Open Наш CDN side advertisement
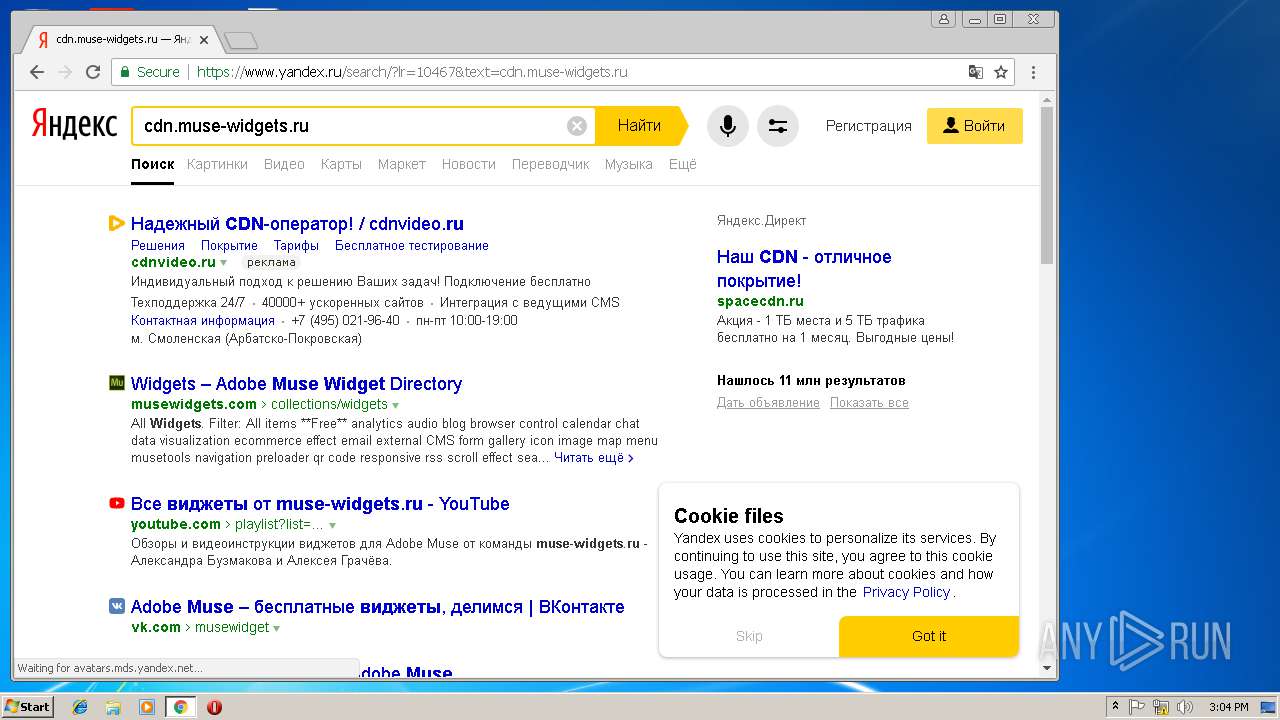1280x720 pixels. pyautogui.click(x=804, y=269)
